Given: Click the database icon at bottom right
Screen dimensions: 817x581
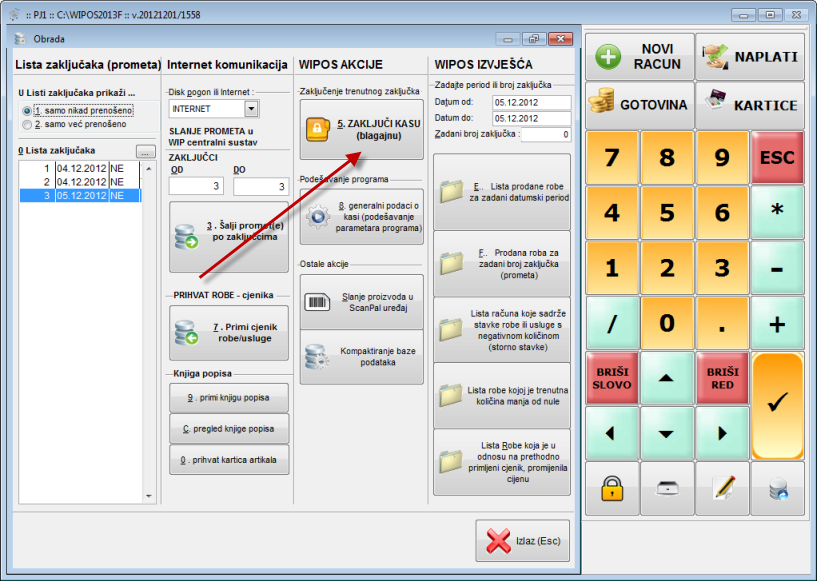Looking at the screenshot, I should pos(777,488).
